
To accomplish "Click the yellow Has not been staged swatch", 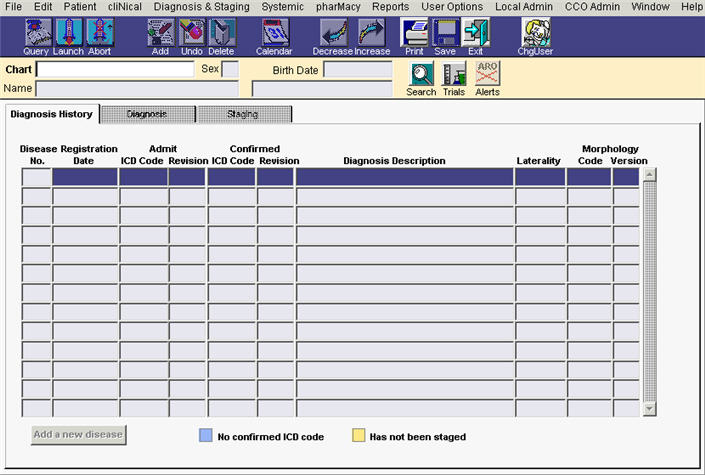I will (x=358, y=436).
